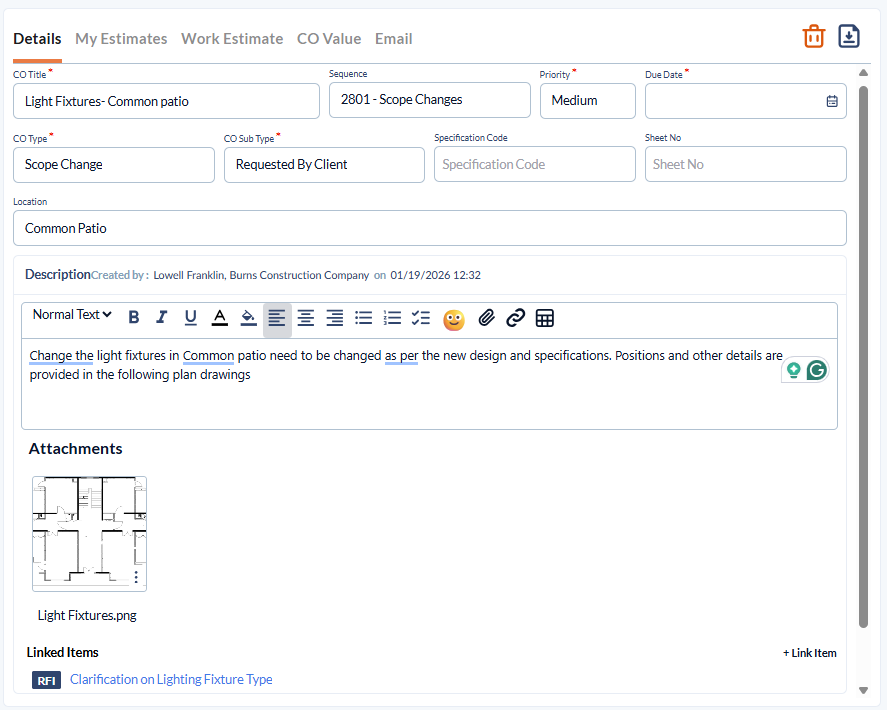
Task: Open attachment options three-dot menu
Action: click(x=136, y=577)
